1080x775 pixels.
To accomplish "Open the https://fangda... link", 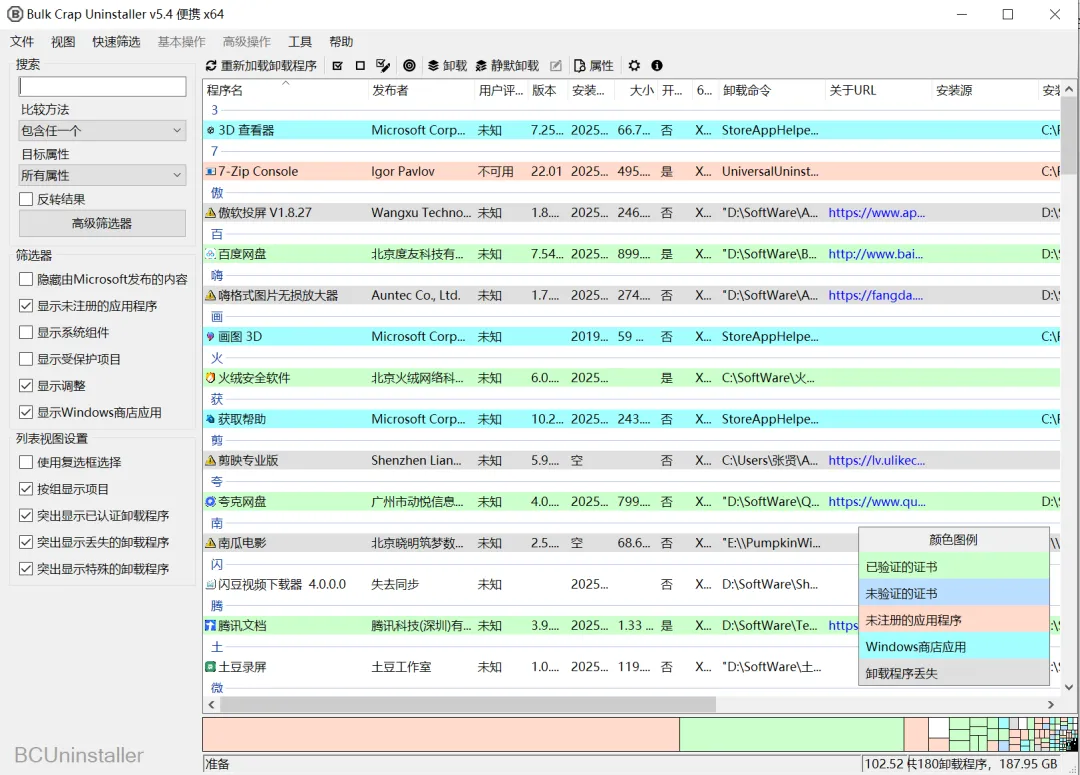I will click(x=875, y=296).
